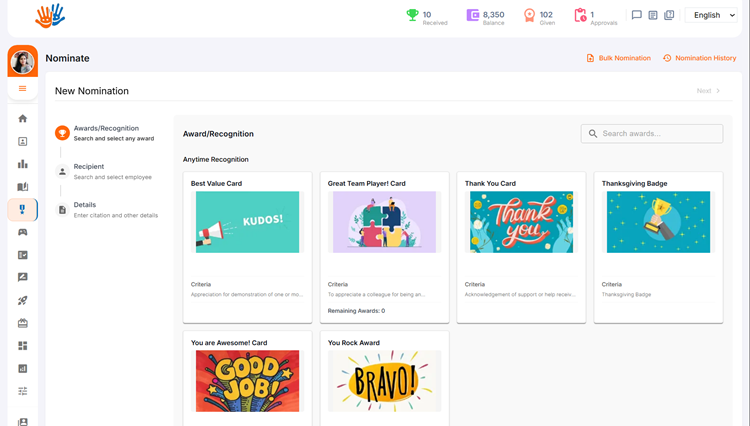
Task: Open the wallet Balance icon
Action: click(x=473, y=15)
